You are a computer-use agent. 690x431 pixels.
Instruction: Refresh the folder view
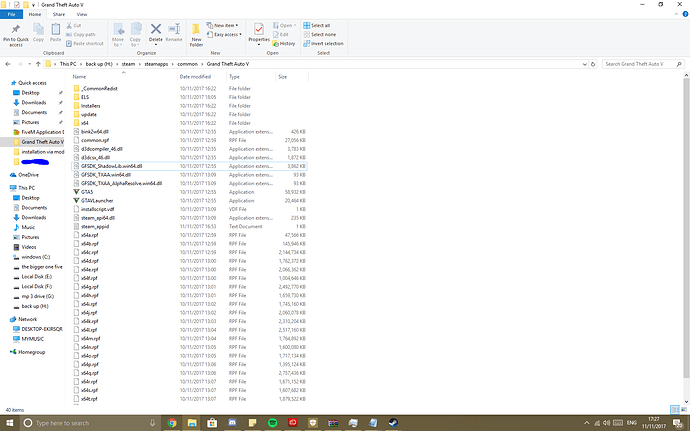(x=593, y=64)
